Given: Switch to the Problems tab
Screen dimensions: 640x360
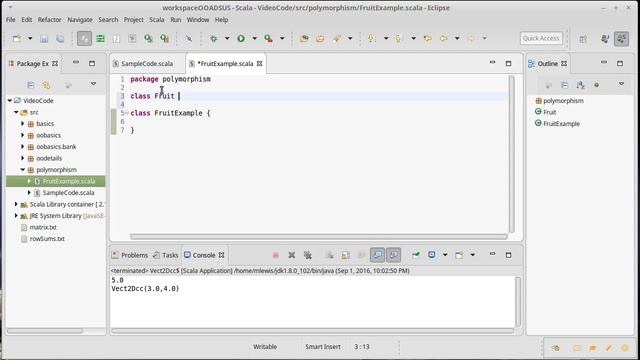Looking at the screenshot, I should coord(134,255).
